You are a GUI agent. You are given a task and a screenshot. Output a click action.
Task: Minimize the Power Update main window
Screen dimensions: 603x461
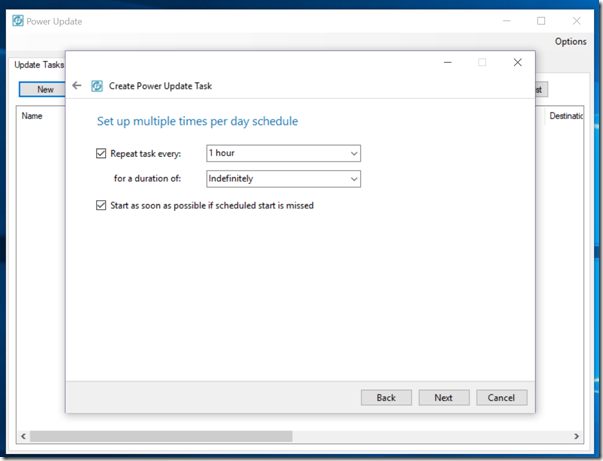pyautogui.click(x=507, y=21)
